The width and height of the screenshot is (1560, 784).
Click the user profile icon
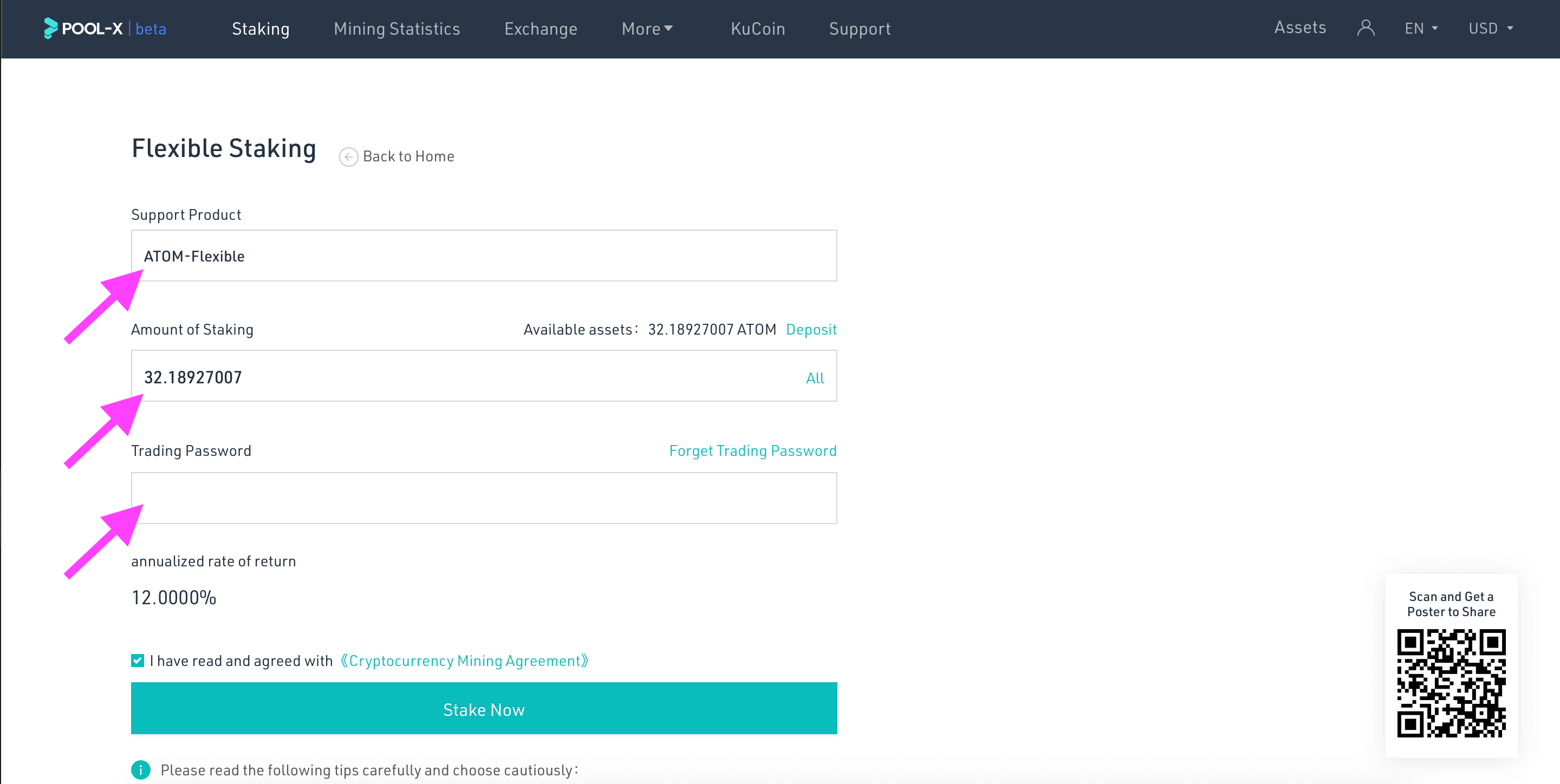1364,28
